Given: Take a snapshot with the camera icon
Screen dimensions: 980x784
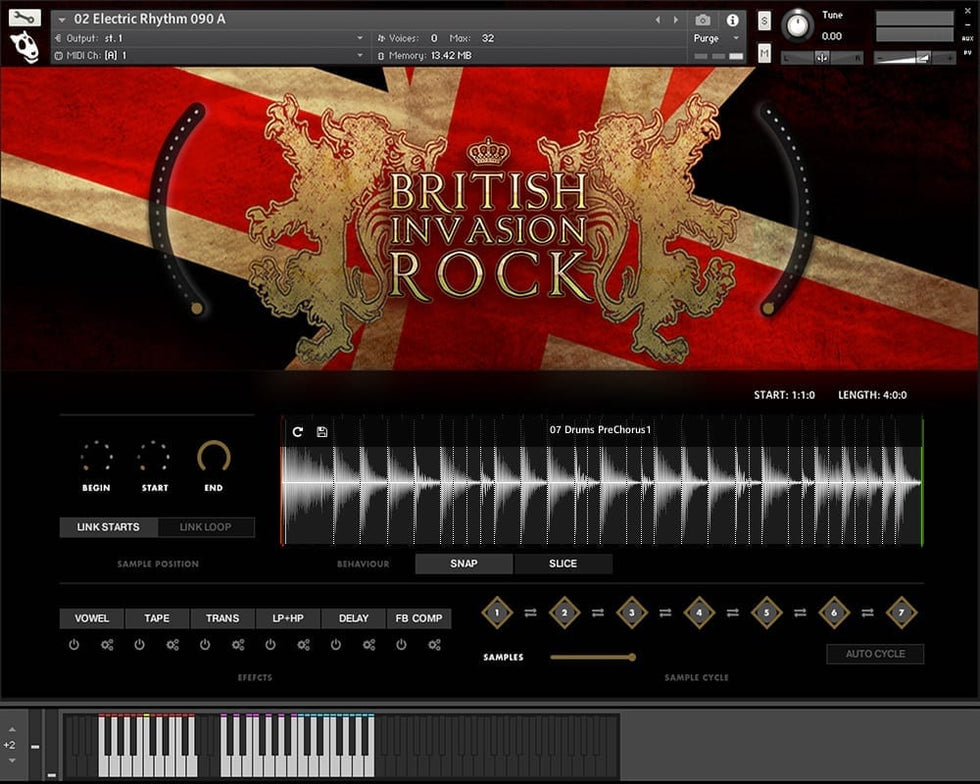Looking at the screenshot, I should point(703,20).
